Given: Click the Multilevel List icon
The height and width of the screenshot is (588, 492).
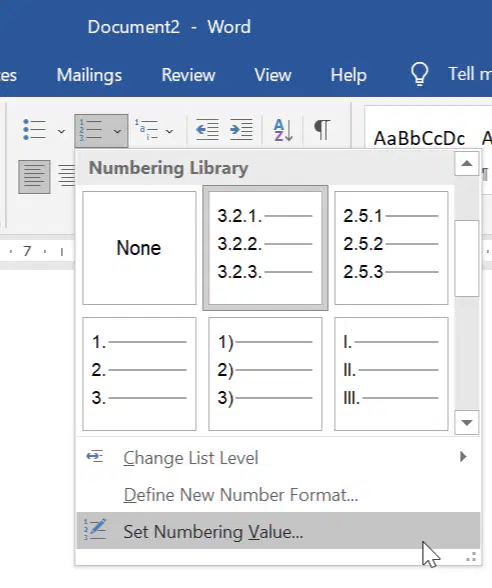Looking at the screenshot, I should tap(147, 130).
